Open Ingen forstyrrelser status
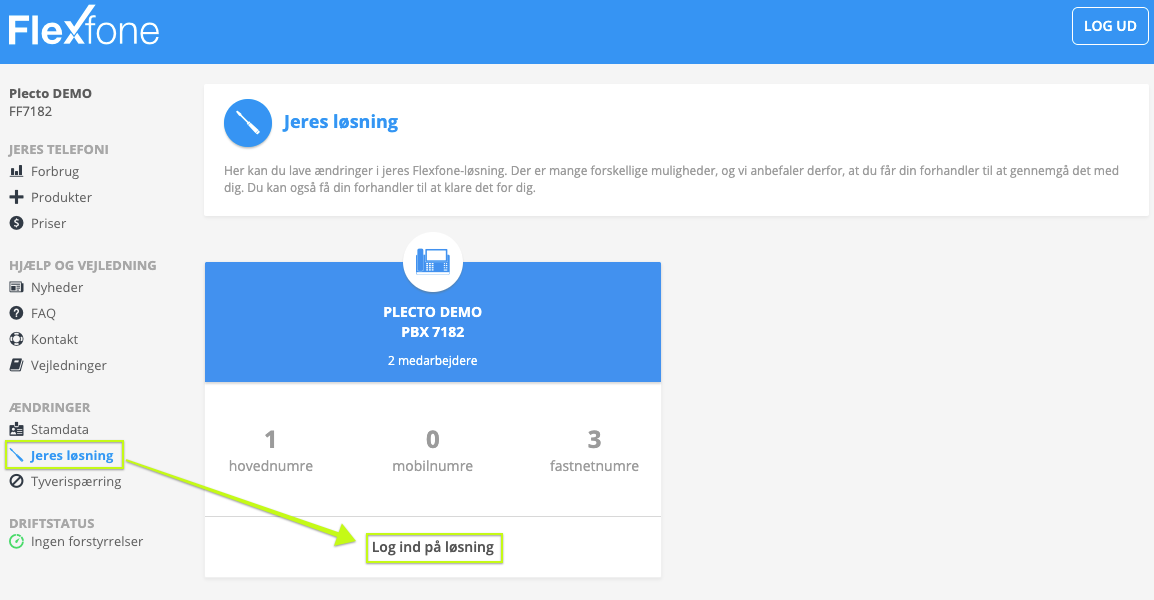Screen dimensions: 1154x600 pos(87,541)
